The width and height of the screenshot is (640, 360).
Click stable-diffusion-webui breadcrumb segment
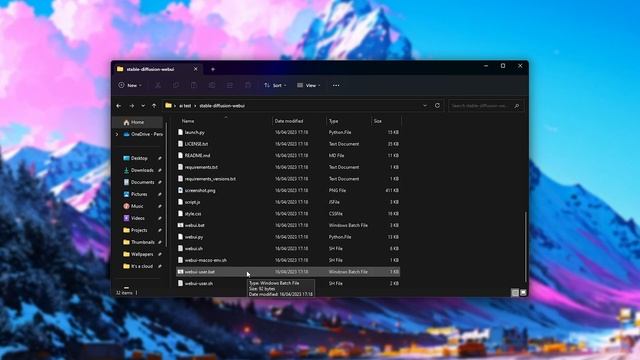tap(222, 106)
